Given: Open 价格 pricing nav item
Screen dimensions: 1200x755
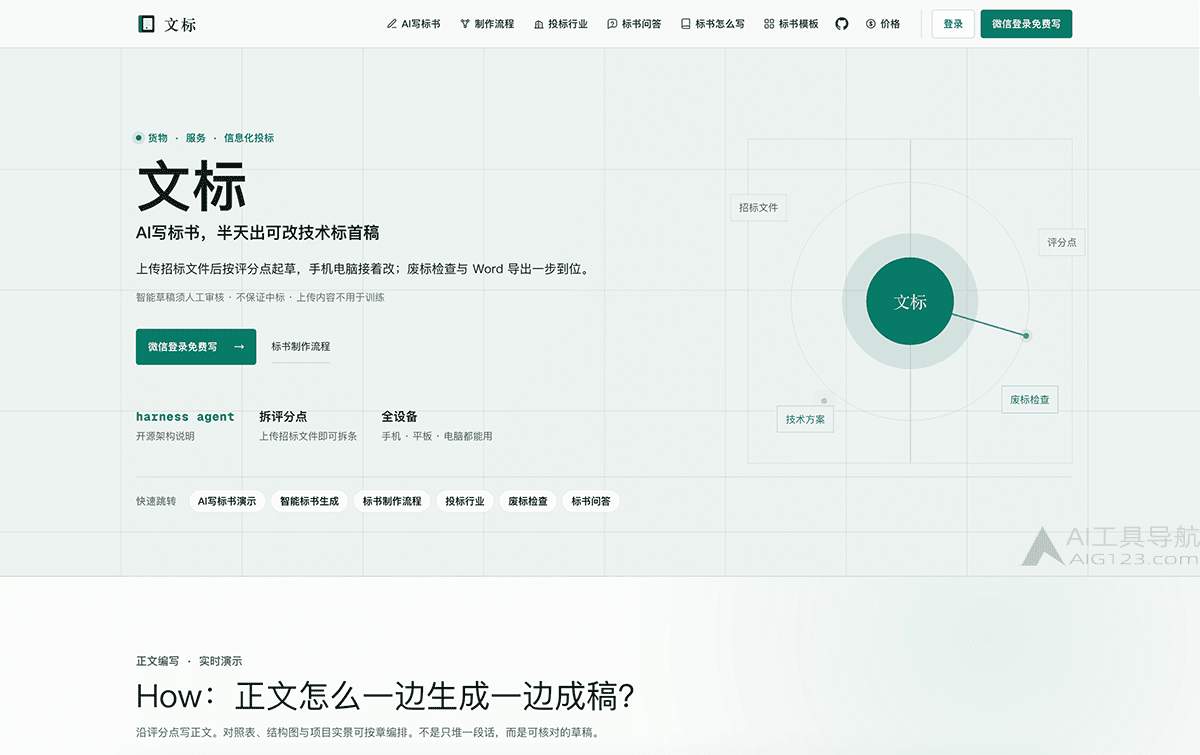Looking at the screenshot, I should coord(883,24).
